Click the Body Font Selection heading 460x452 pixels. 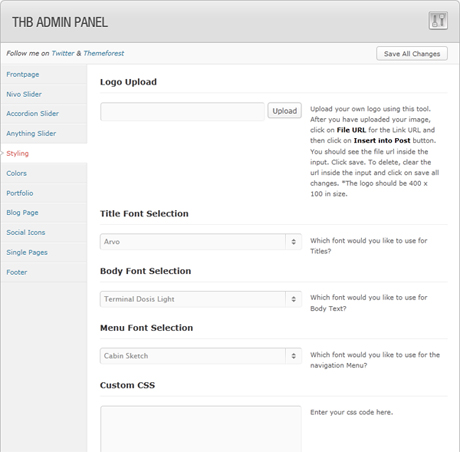(x=146, y=271)
